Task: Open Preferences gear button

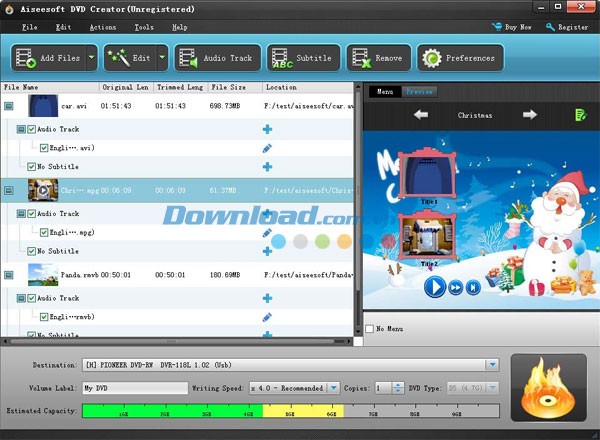Action: pyautogui.click(x=460, y=58)
